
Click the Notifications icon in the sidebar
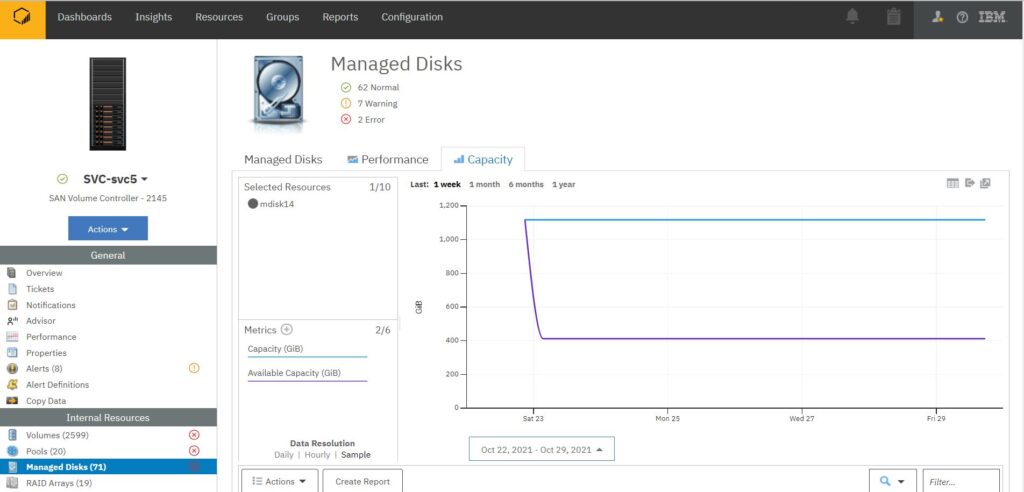tap(12, 305)
